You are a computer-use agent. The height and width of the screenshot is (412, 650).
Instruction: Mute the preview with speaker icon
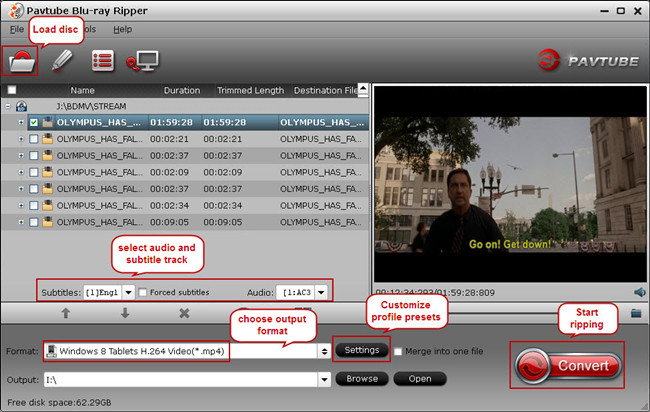pos(640,292)
